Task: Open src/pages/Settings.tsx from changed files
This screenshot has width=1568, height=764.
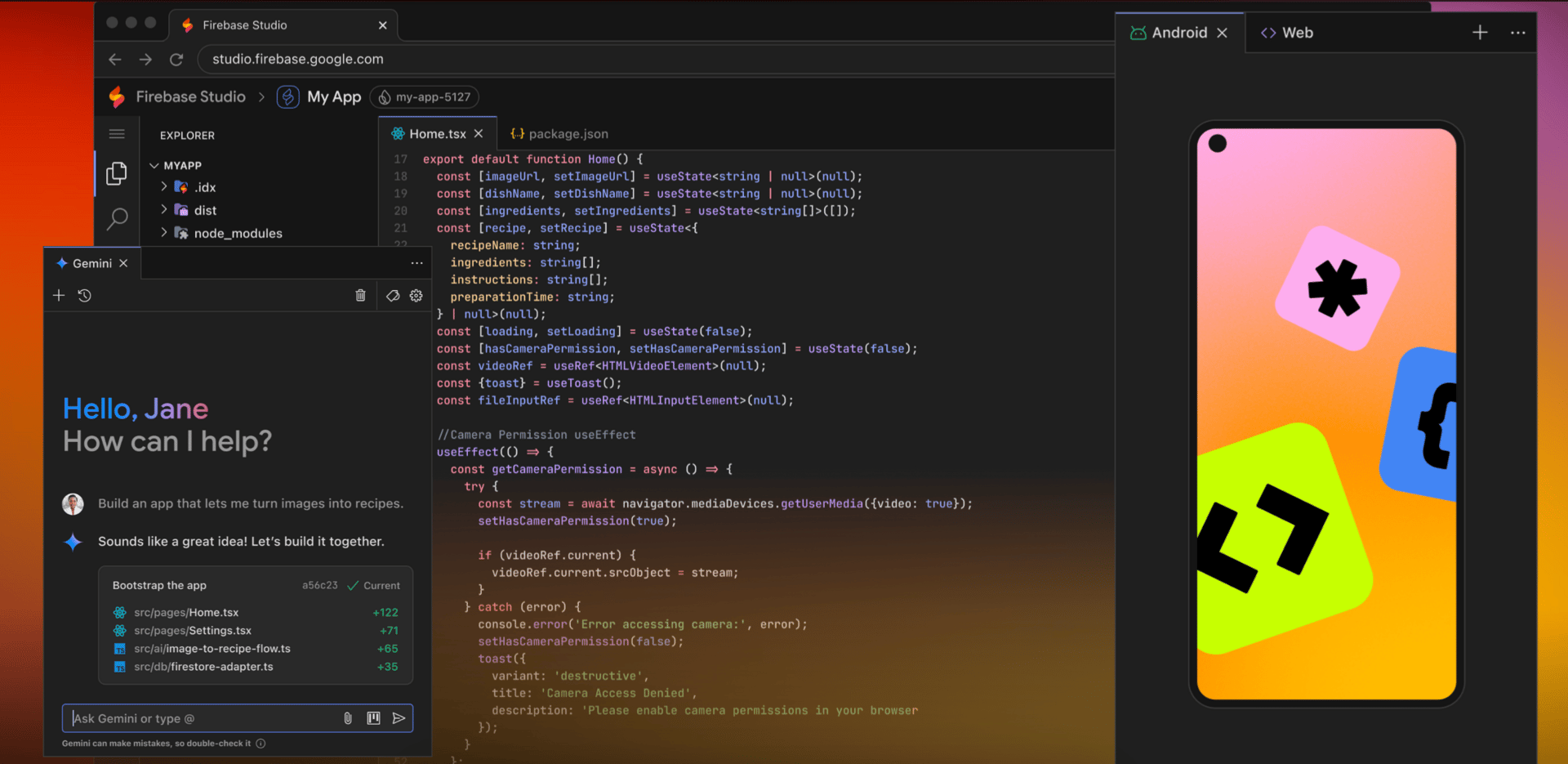Action: point(192,631)
